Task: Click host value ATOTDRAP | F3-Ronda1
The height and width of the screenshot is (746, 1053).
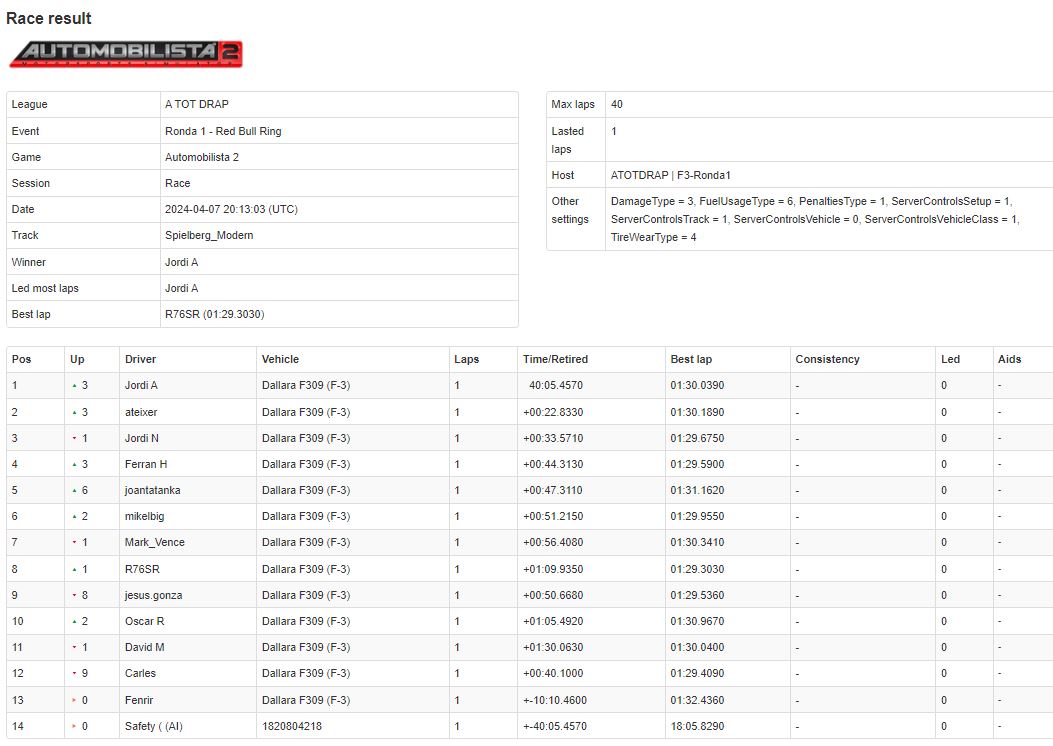Action: (x=670, y=175)
